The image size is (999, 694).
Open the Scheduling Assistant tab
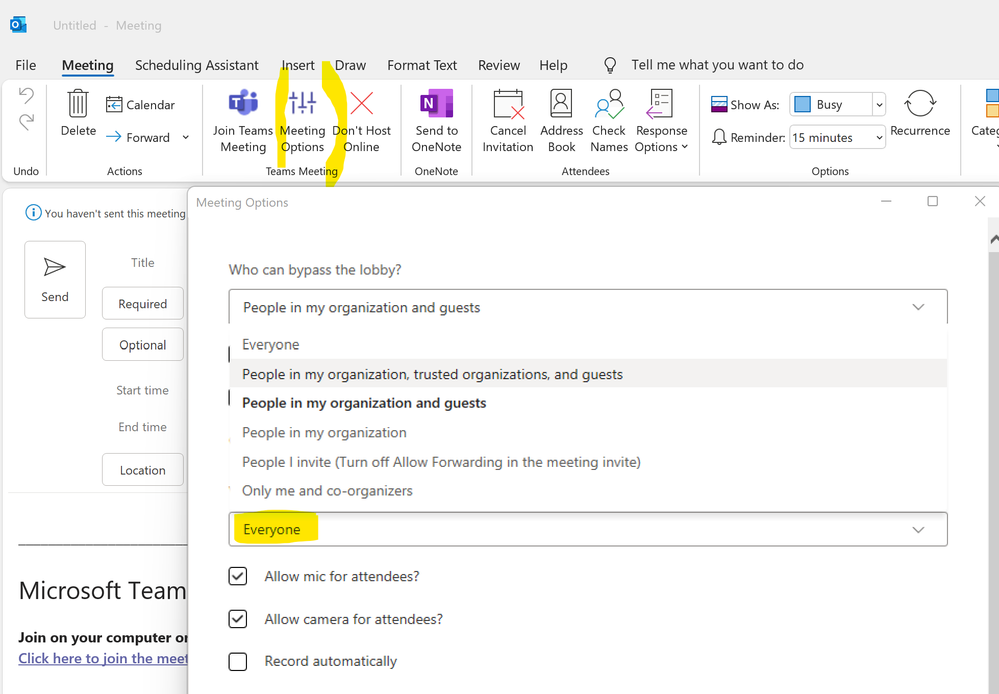(196, 65)
